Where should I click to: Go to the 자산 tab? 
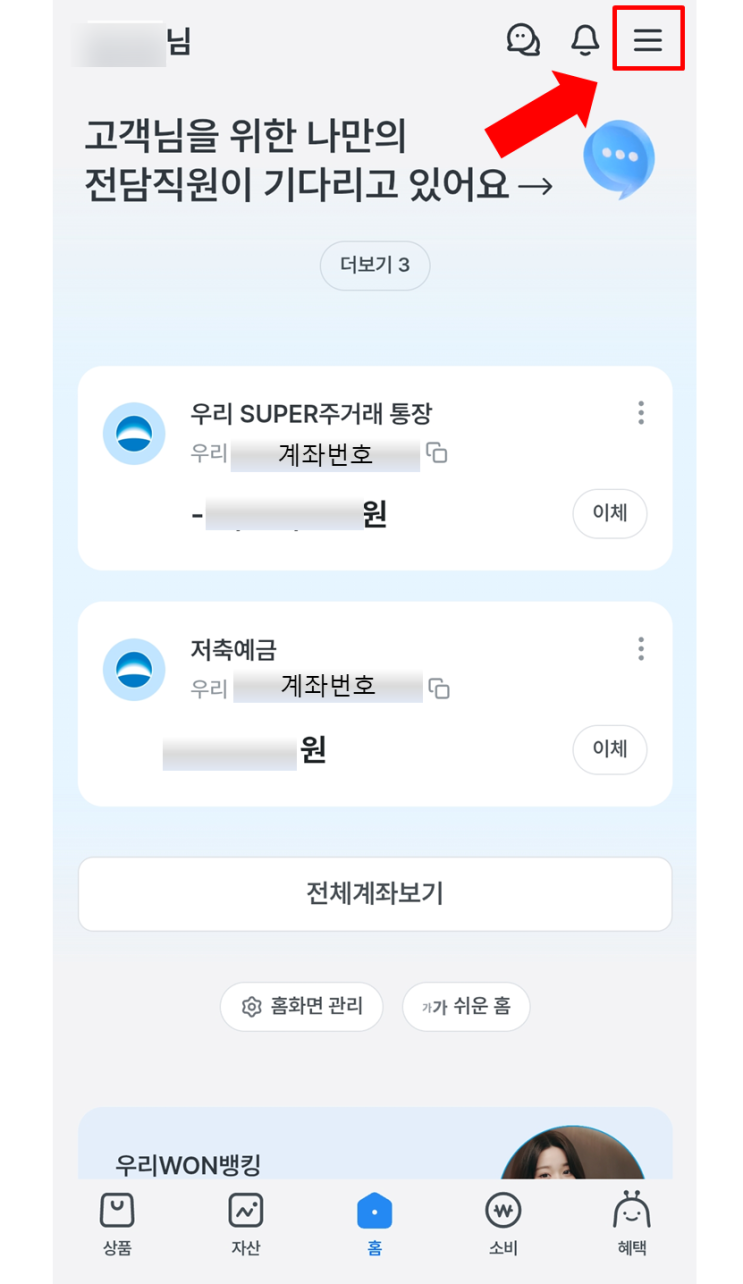pyautogui.click(x=245, y=1223)
